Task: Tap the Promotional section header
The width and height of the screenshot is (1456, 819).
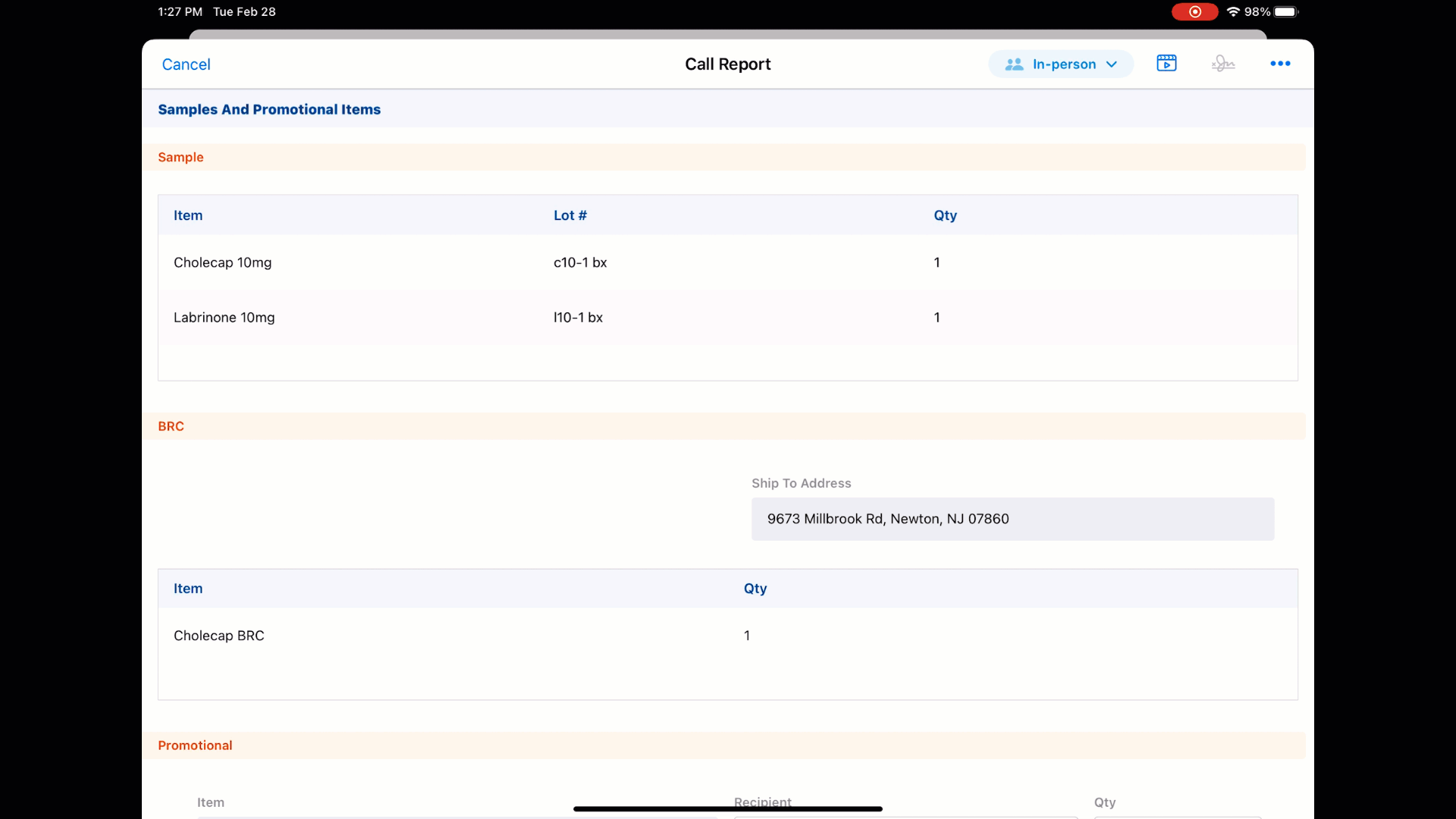Action: [x=195, y=745]
